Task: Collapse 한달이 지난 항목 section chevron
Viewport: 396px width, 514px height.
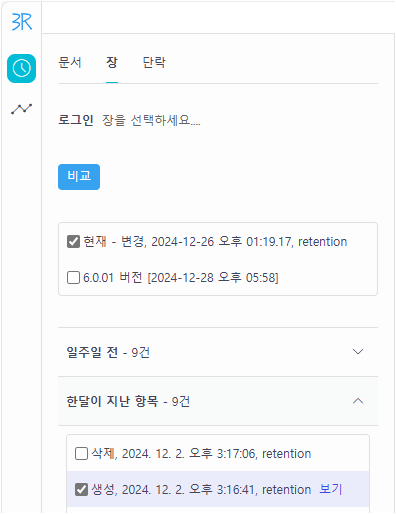Action: tap(358, 401)
